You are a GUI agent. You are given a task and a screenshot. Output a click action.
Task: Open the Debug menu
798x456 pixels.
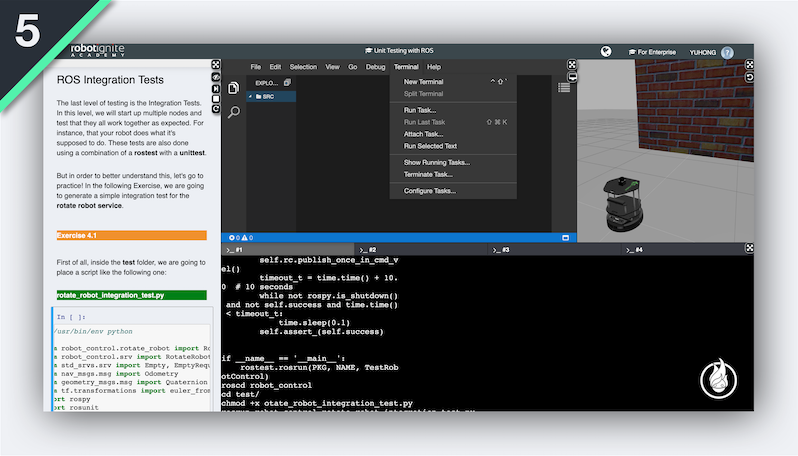pyautogui.click(x=375, y=66)
